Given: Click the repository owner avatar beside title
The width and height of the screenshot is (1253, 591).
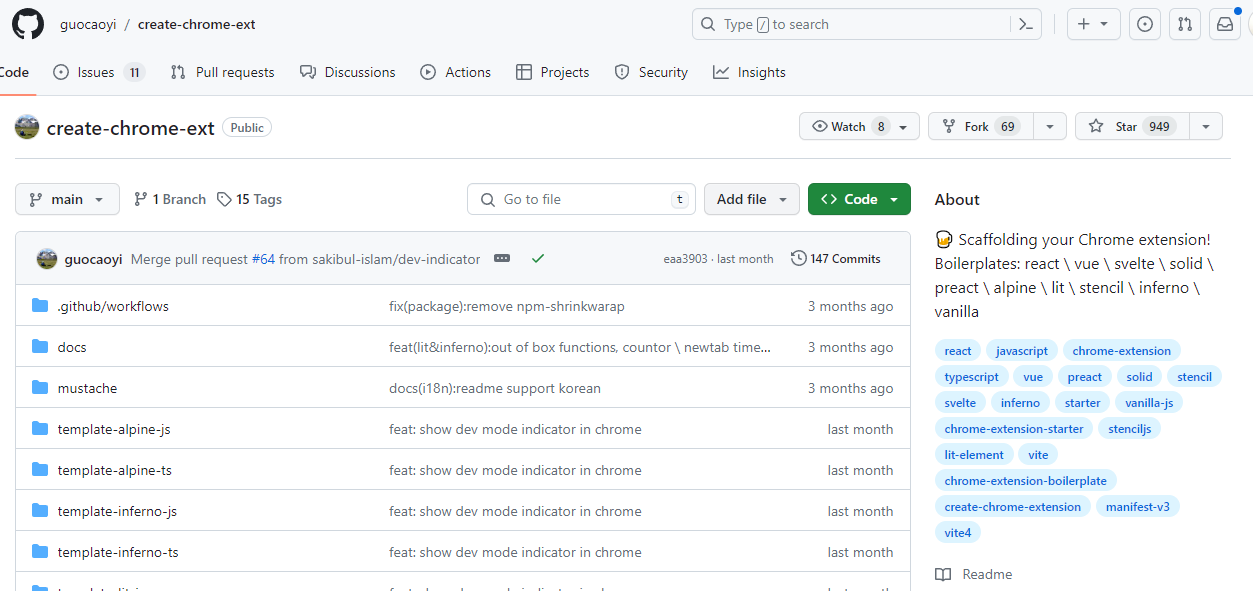Looking at the screenshot, I should pos(27,127).
